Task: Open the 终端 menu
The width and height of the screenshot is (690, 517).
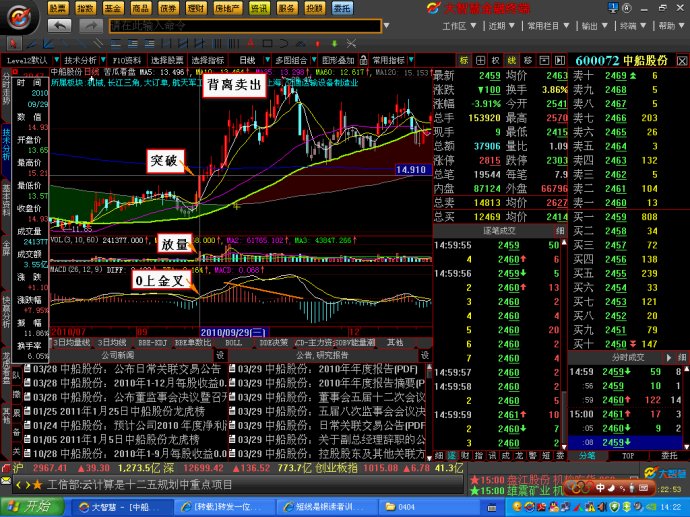Action: (x=632, y=26)
